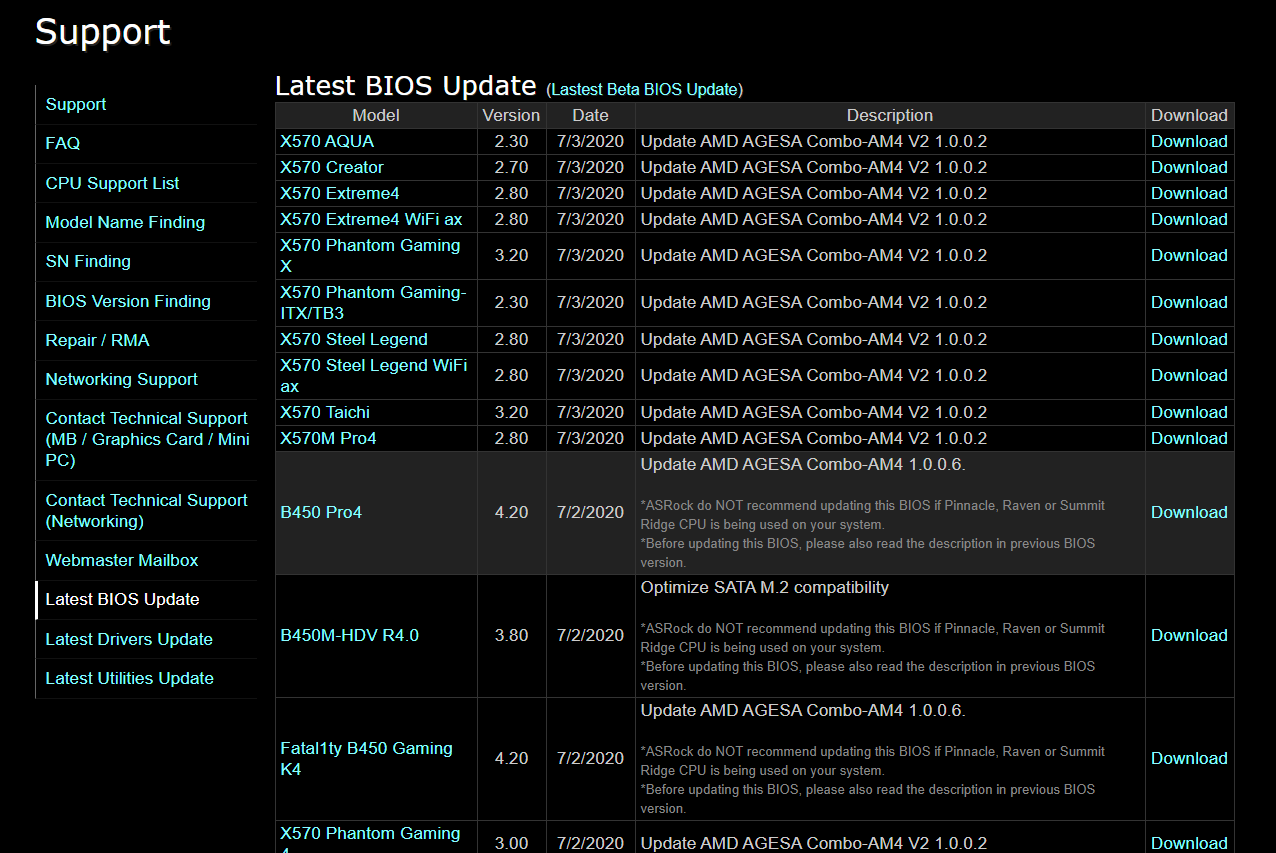Download BIOS for X570M Pro4
Viewport: 1276px width, 853px height.
(x=1189, y=438)
